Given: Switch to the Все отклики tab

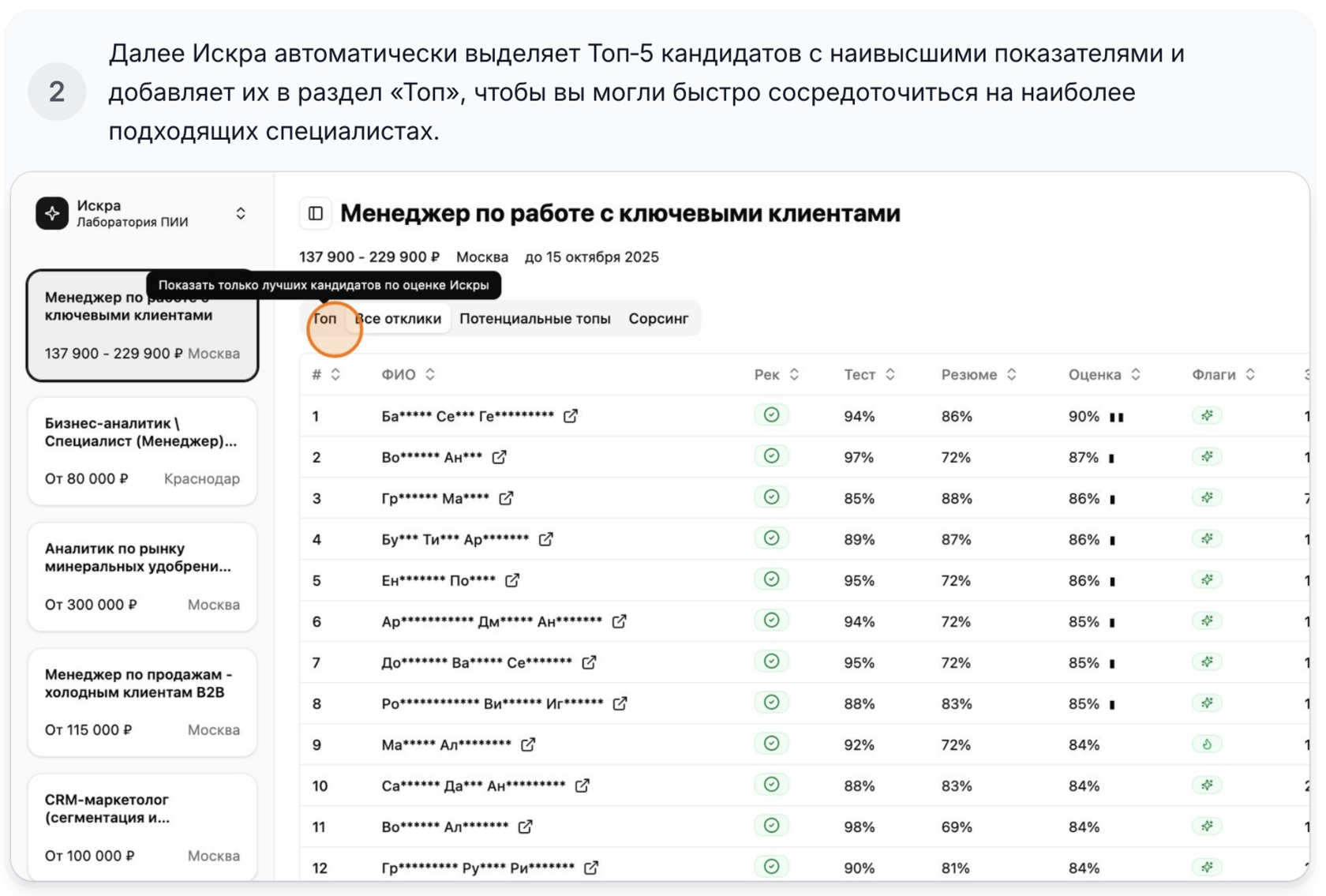Looking at the screenshot, I should coord(399,319).
